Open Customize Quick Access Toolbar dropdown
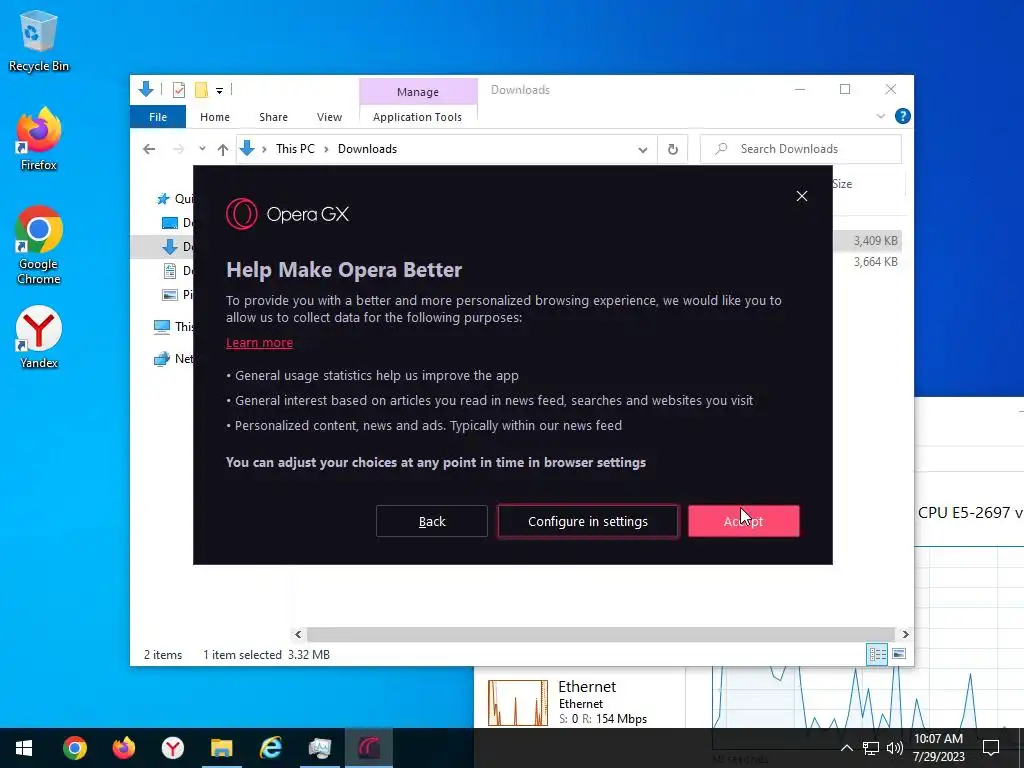 point(219,91)
